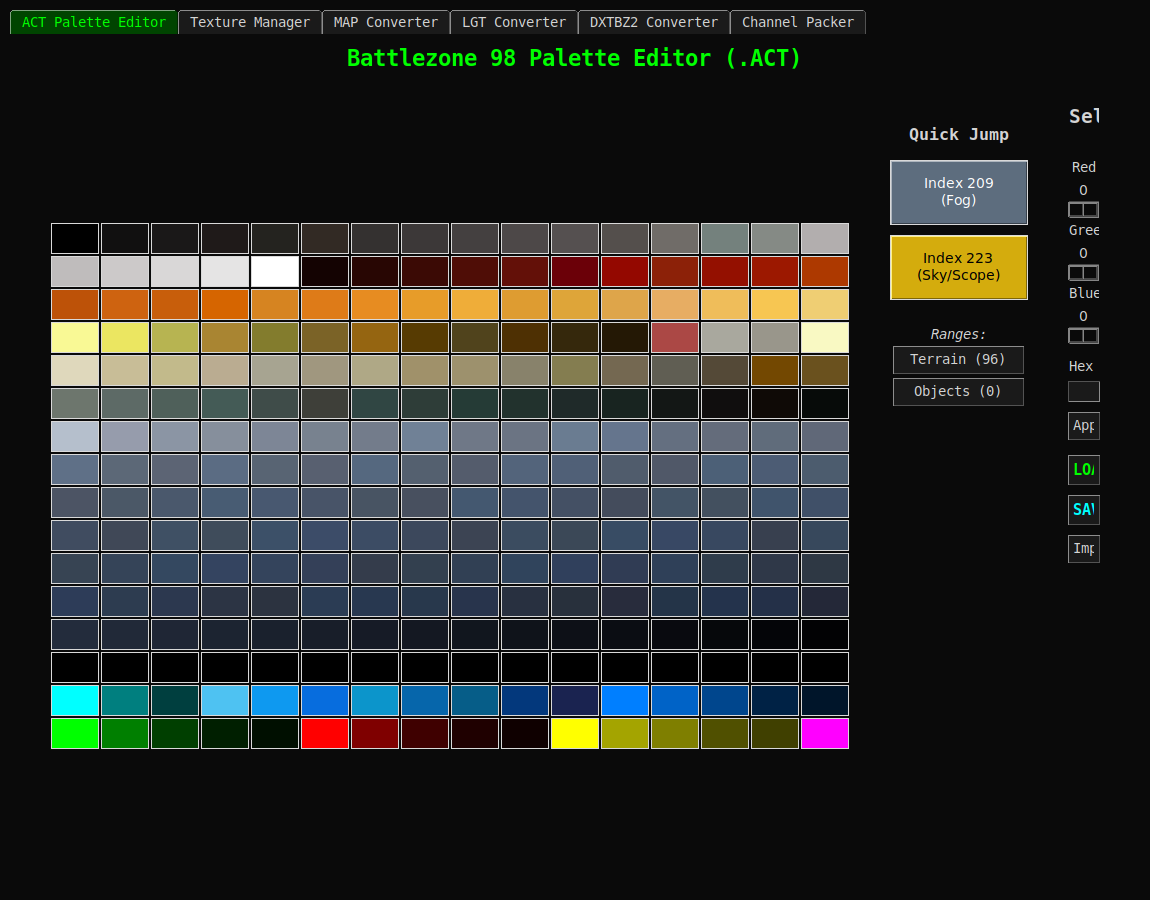The image size is (1150, 900).
Task: Jump to Index 209 (Fog)
Action: (x=959, y=192)
